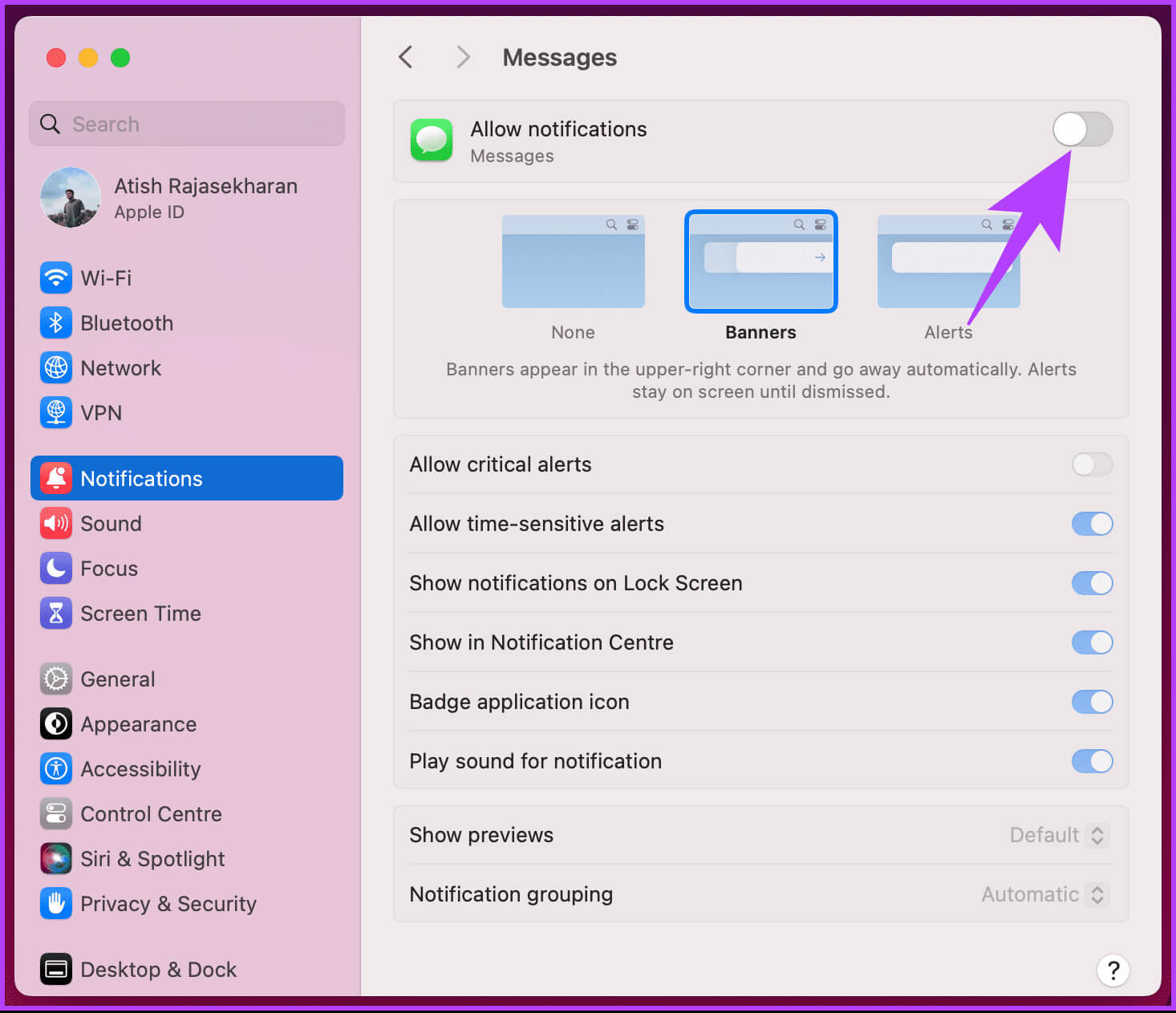
Task: Click the Focus moon icon
Action: 56,569
